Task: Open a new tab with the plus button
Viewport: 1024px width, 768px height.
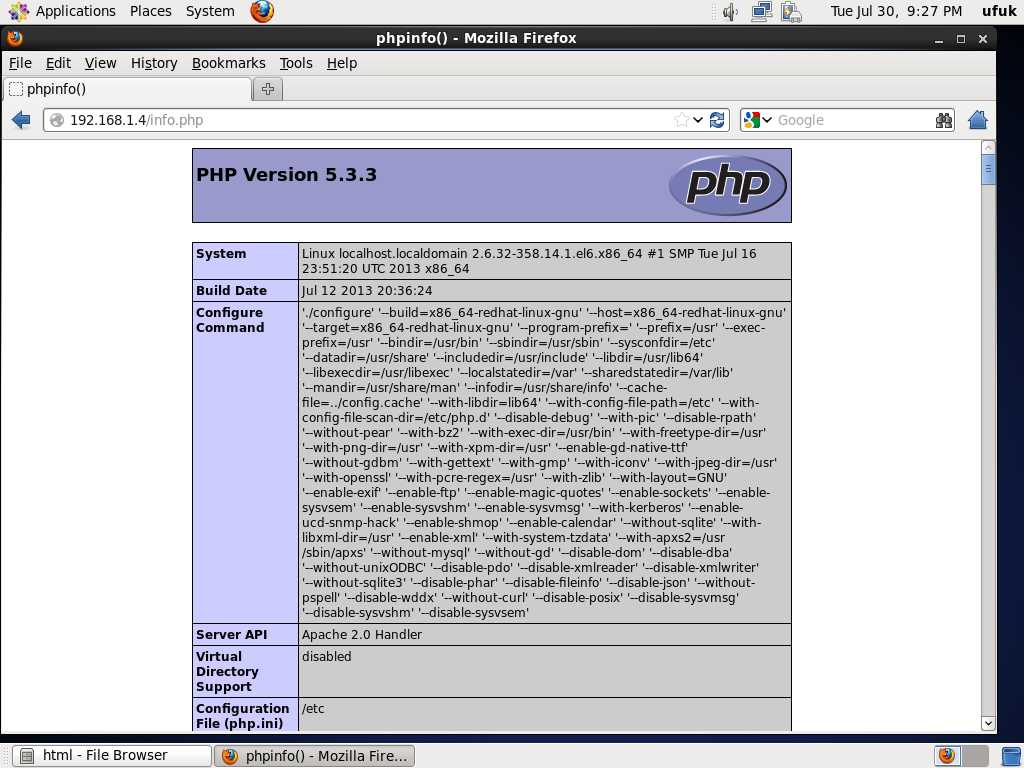Action: point(267,88)
